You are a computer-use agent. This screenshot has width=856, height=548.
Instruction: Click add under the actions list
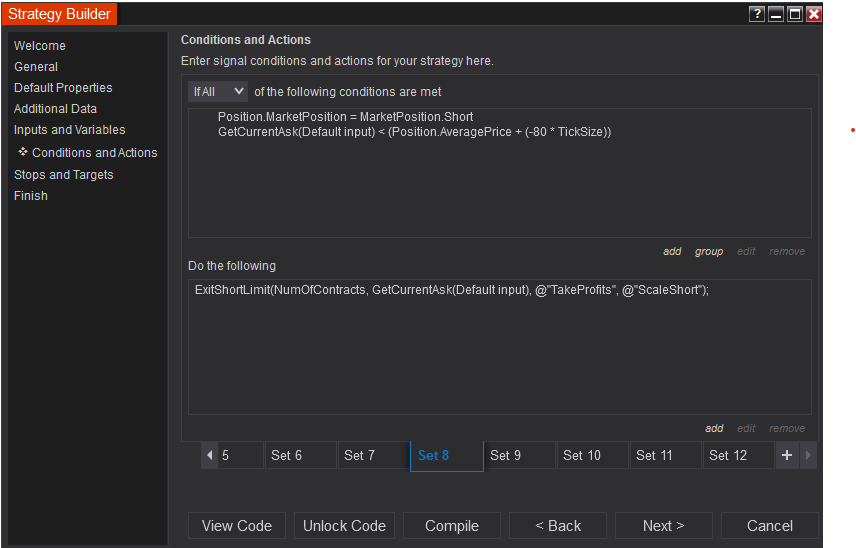tap(714, 428)
